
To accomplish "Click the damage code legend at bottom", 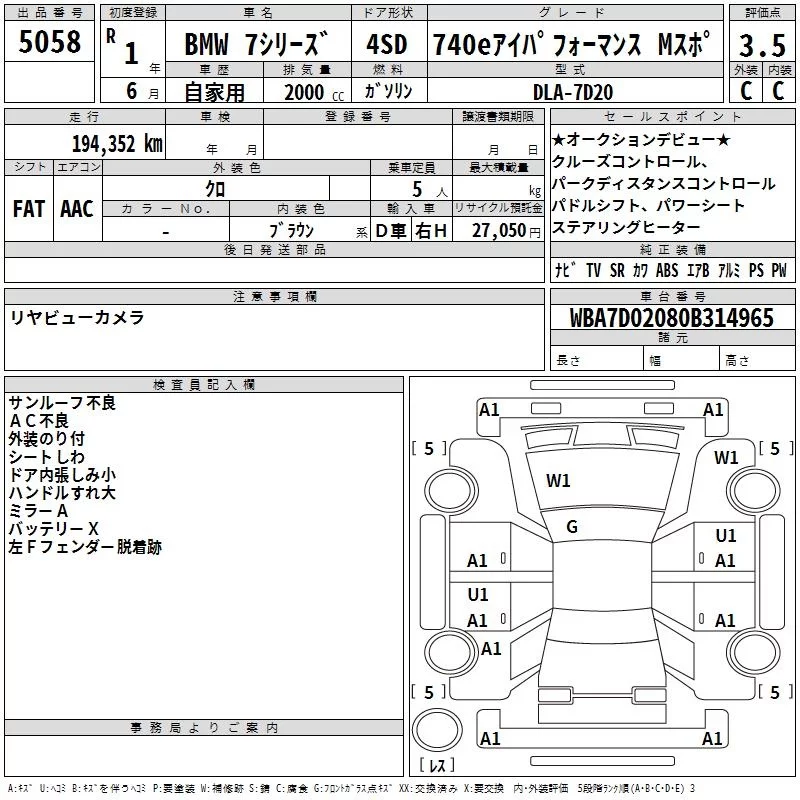I will pyautogui.click(x=352, y=788).
